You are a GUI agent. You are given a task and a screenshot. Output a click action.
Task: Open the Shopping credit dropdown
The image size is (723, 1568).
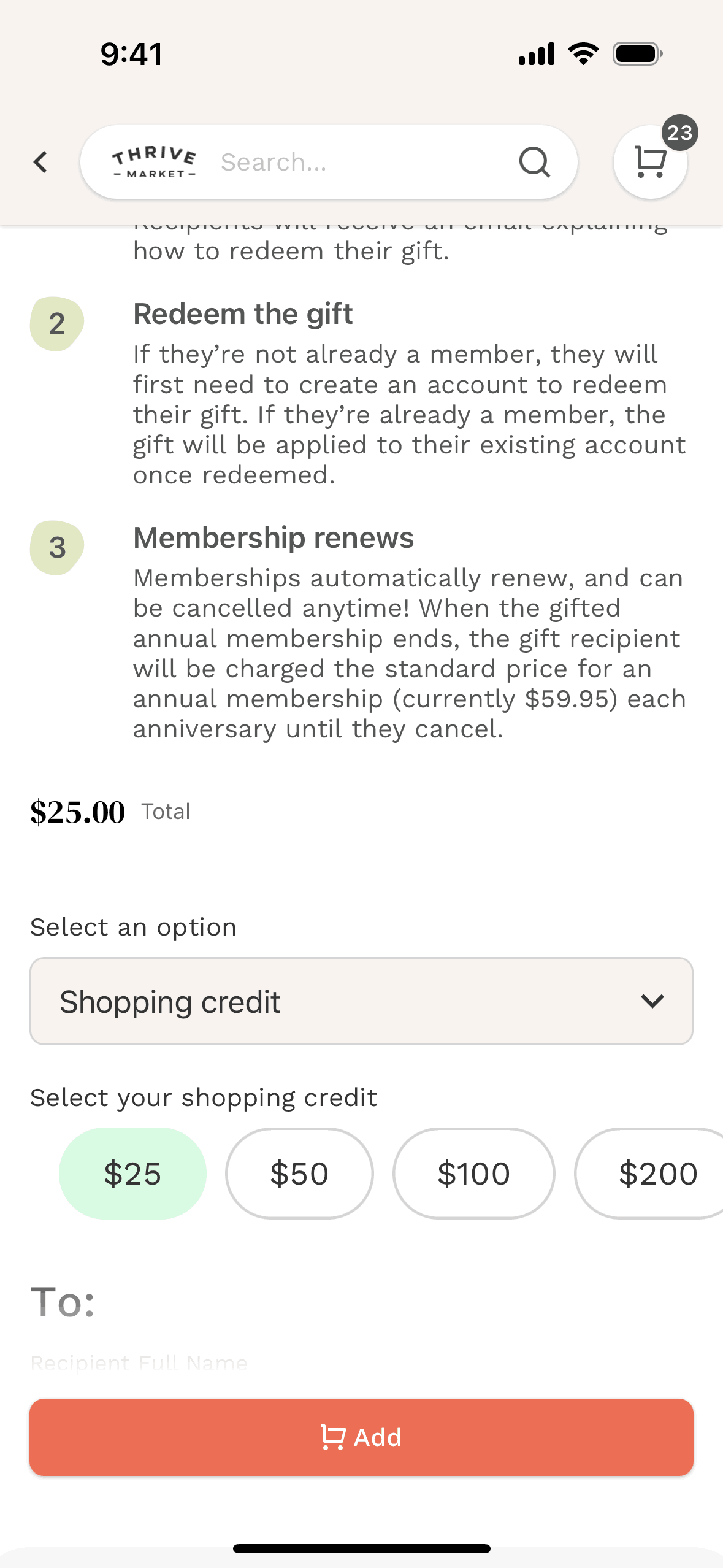(x=361, y=1001)
